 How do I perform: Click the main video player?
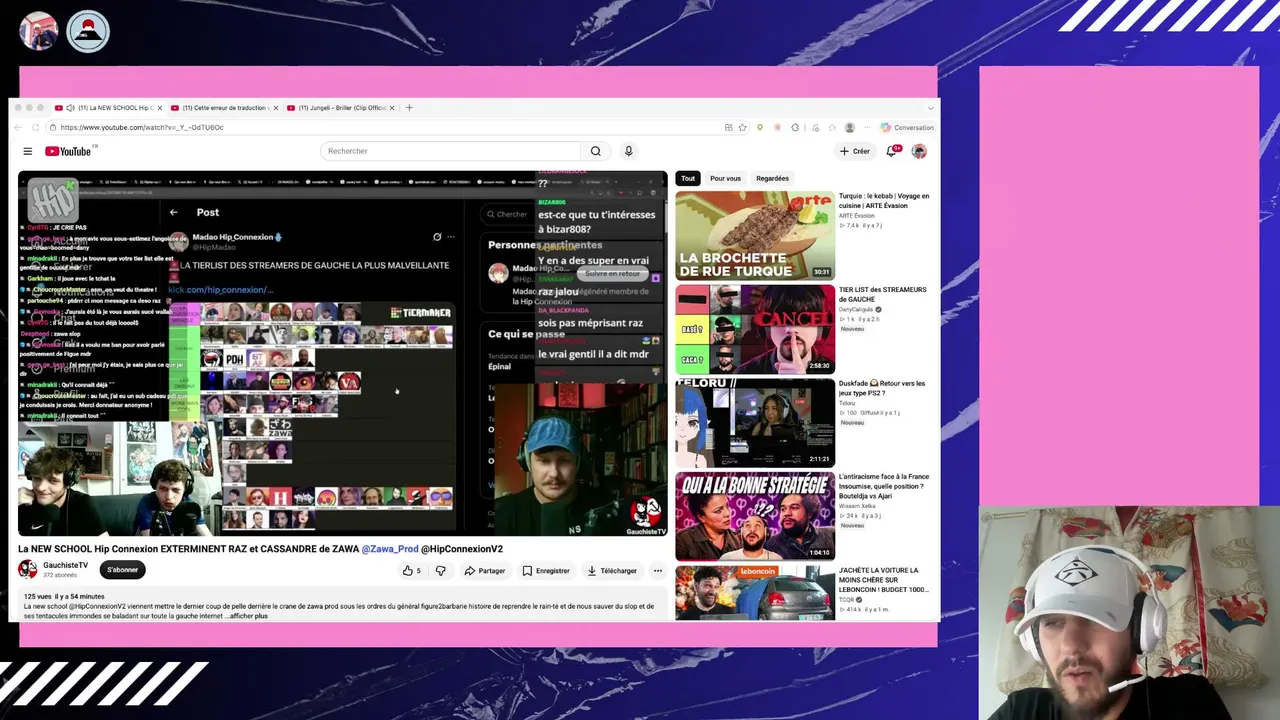coord(343,354)
